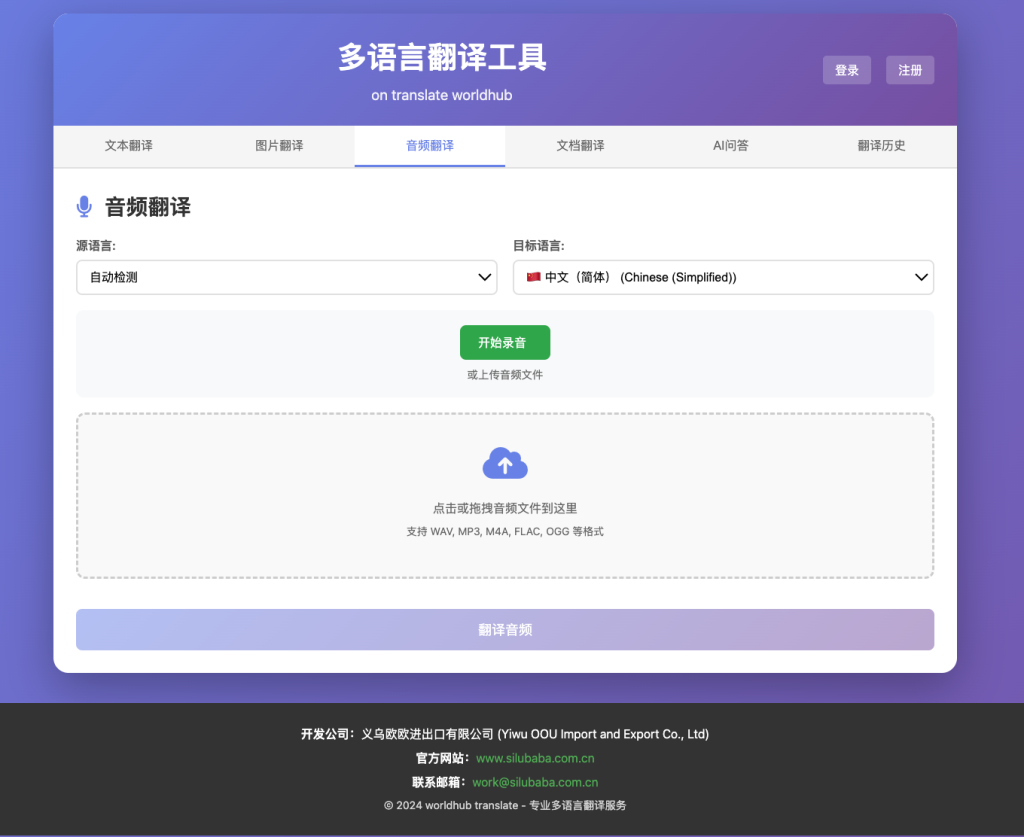Go to the 文档翻译 tab
The height and width of the screenshot is (837, 1024).
click(580, 146)
